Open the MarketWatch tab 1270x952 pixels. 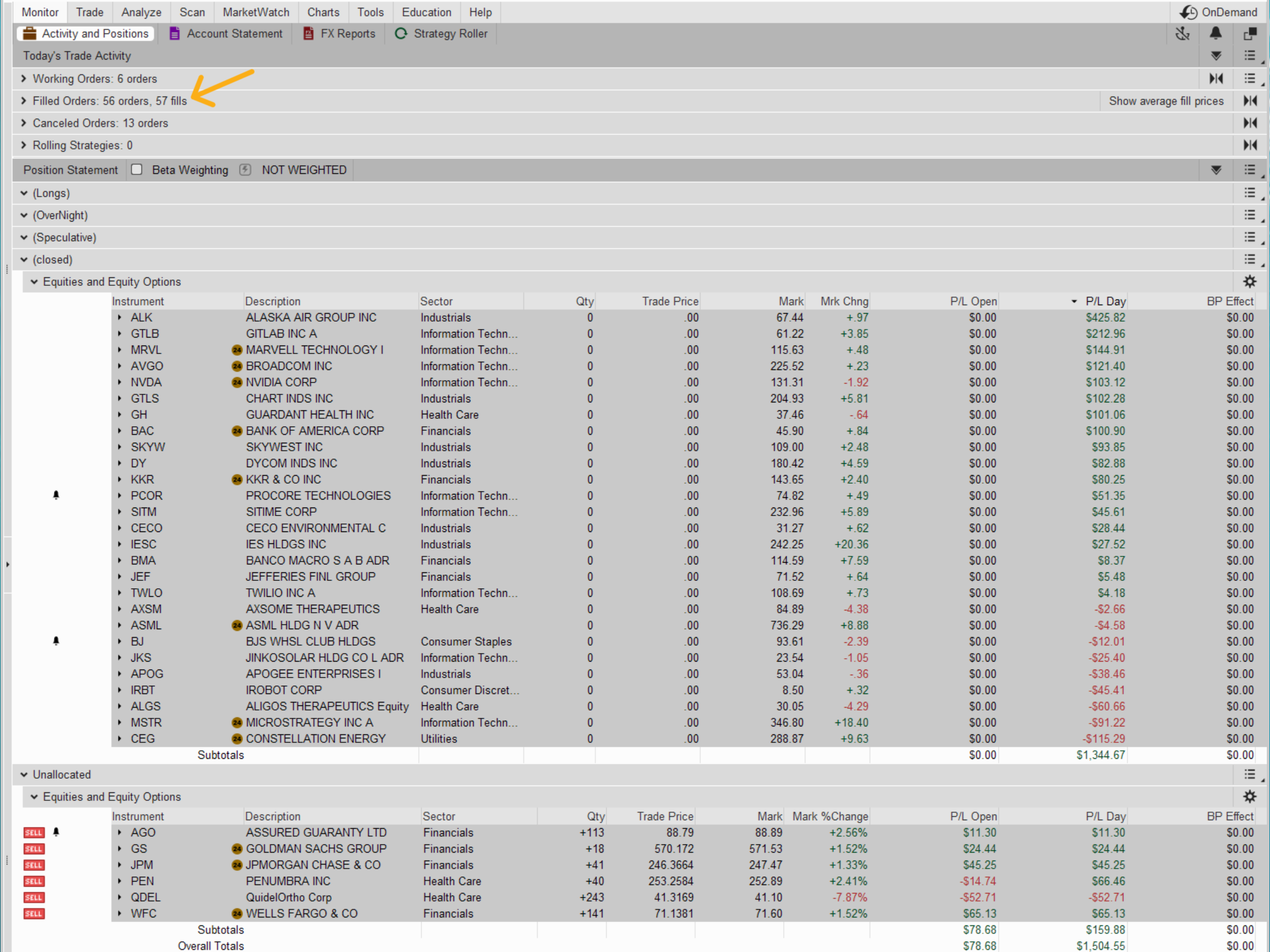pyautogui.click(x=256, y=12)
